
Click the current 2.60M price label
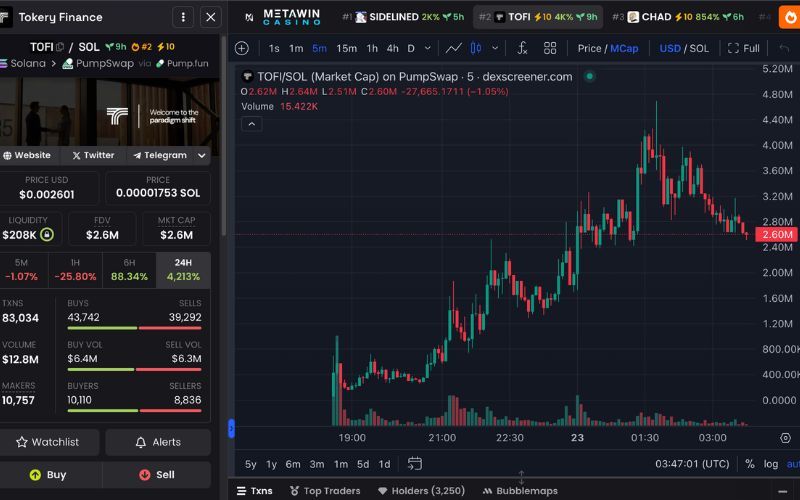776,235
